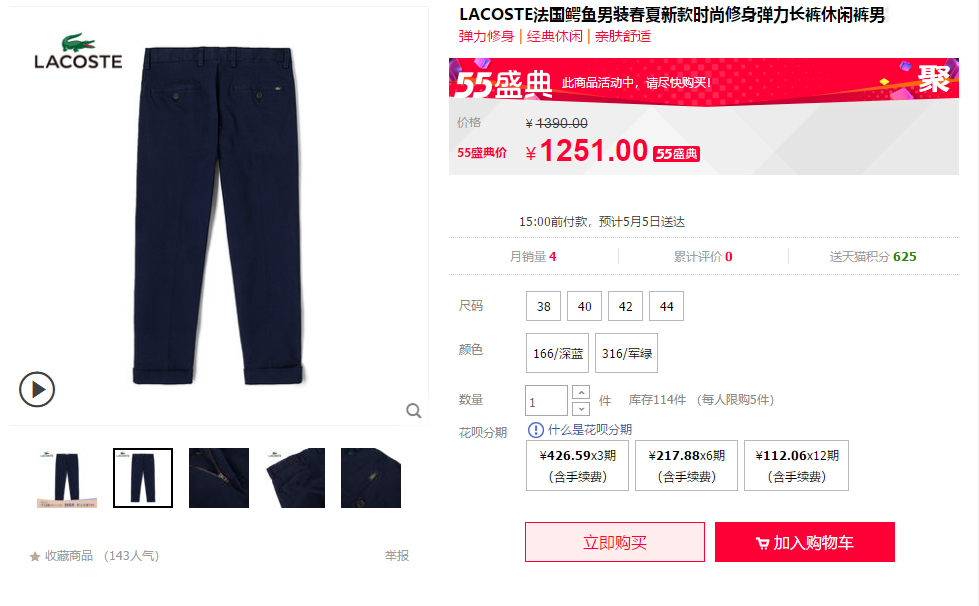Click the Huabei installment info icon
This screenshot has height=606, width=979.
(536, 430)
